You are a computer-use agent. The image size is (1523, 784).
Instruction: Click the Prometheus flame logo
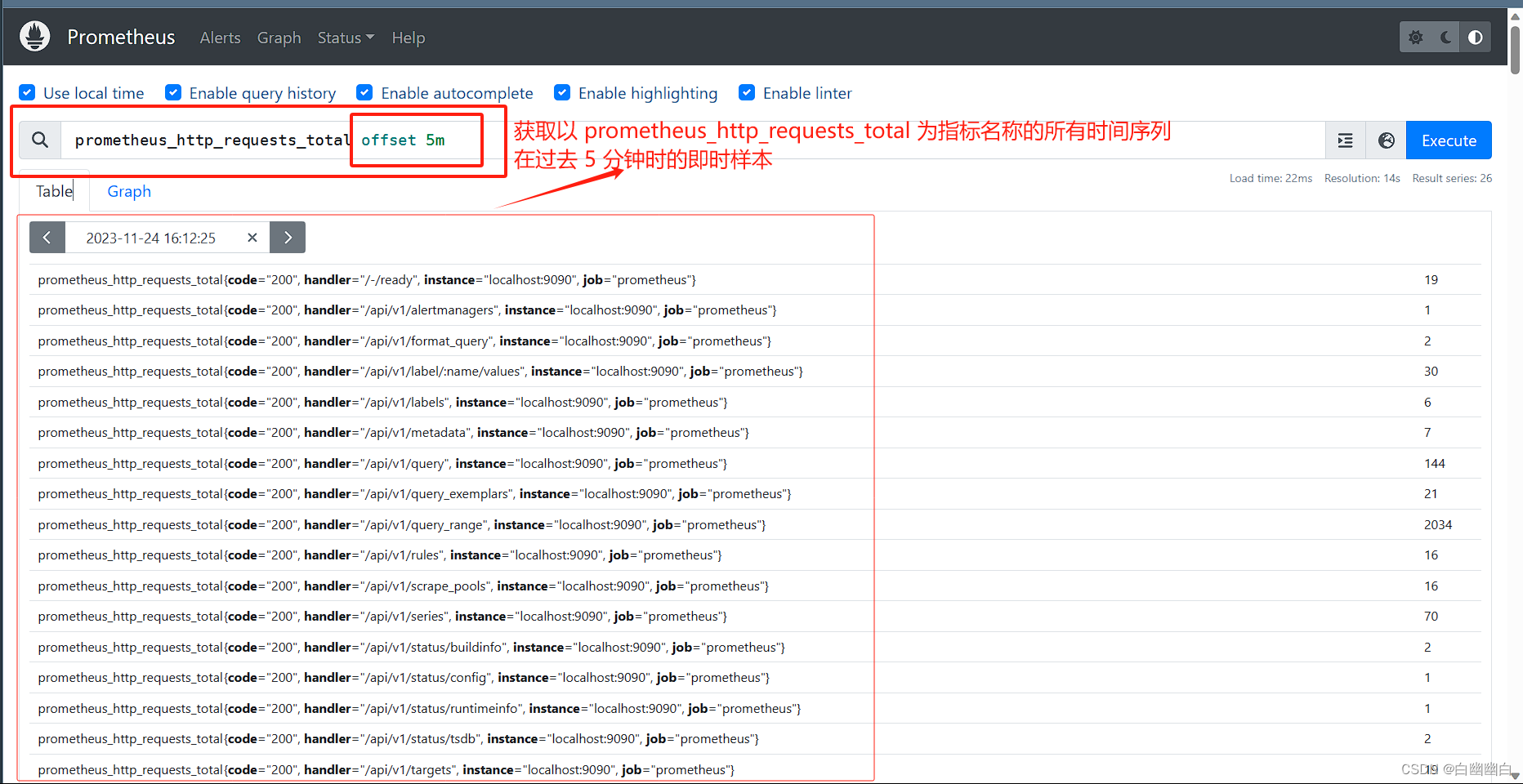34,37
